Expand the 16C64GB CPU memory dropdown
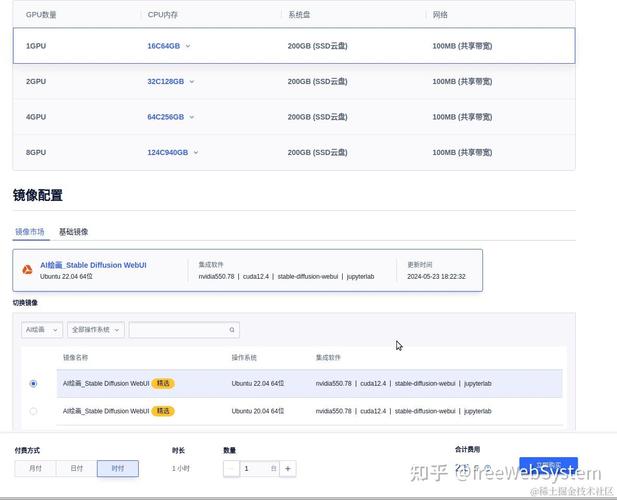 187,46
